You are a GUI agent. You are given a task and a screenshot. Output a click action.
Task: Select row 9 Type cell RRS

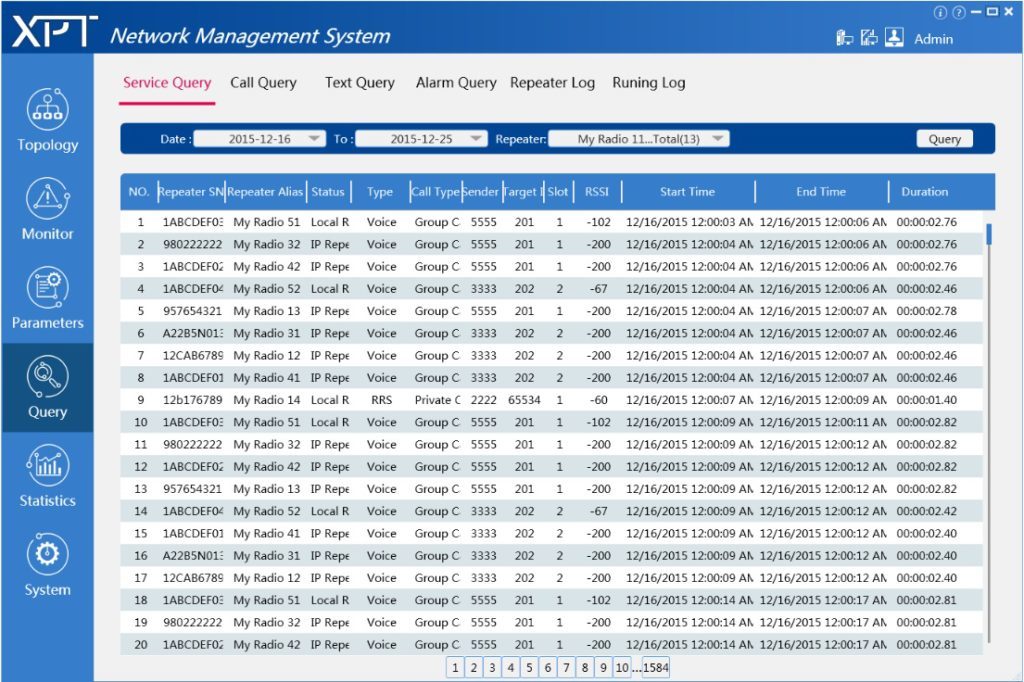(381, 400)
